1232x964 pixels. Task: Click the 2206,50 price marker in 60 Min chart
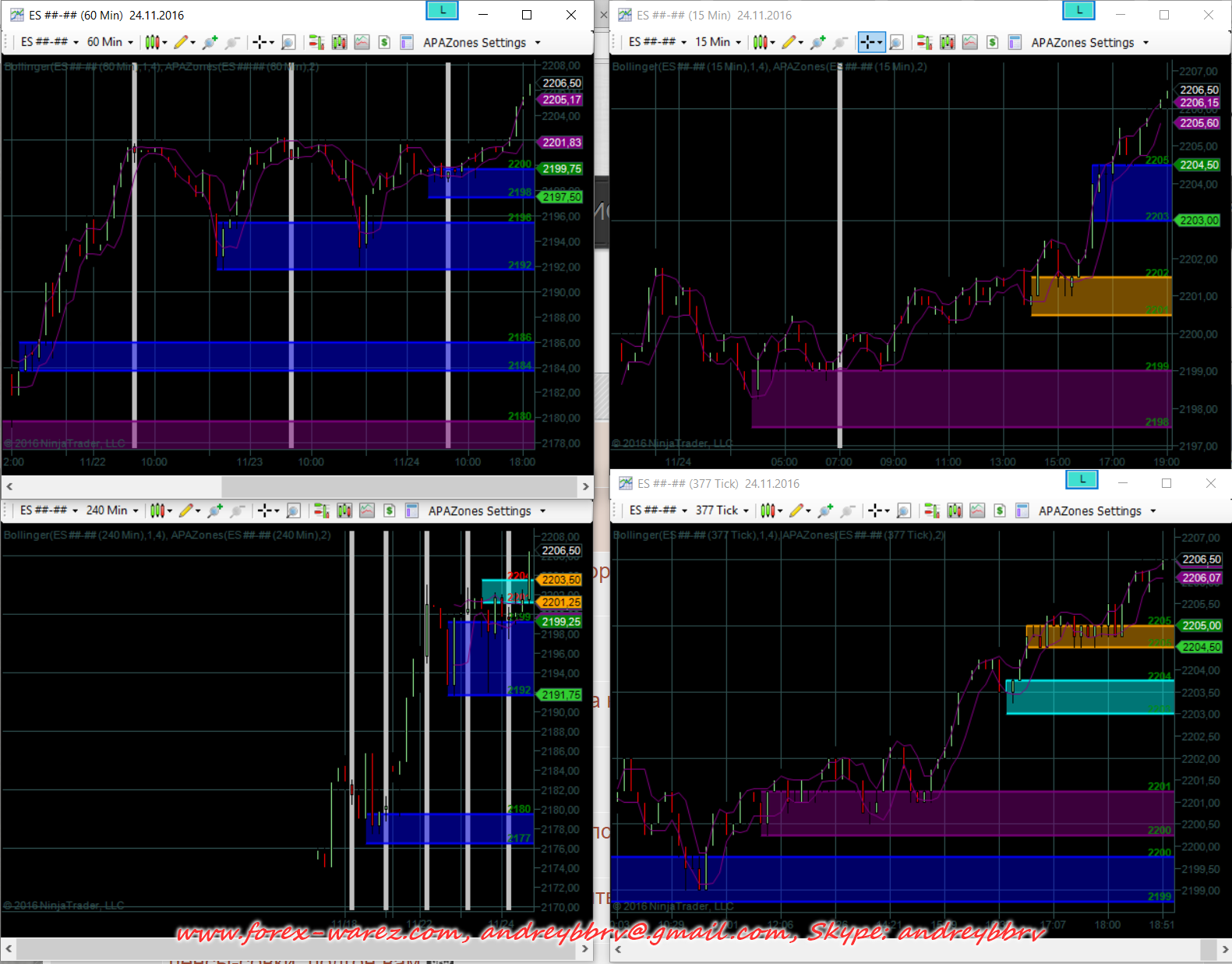[x=561, y=83]
